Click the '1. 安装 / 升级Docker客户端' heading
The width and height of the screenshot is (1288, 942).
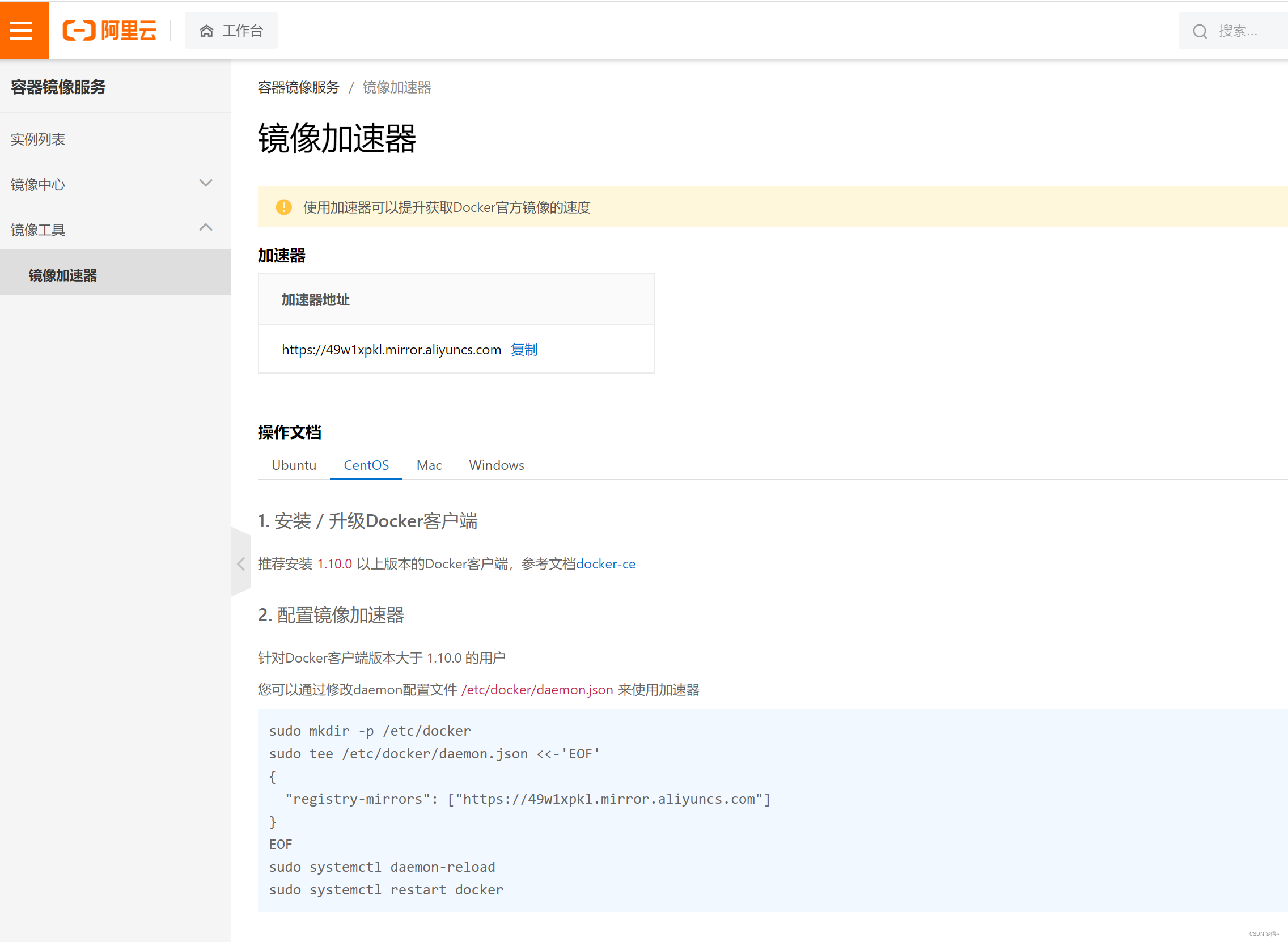[x=368, y=521]
